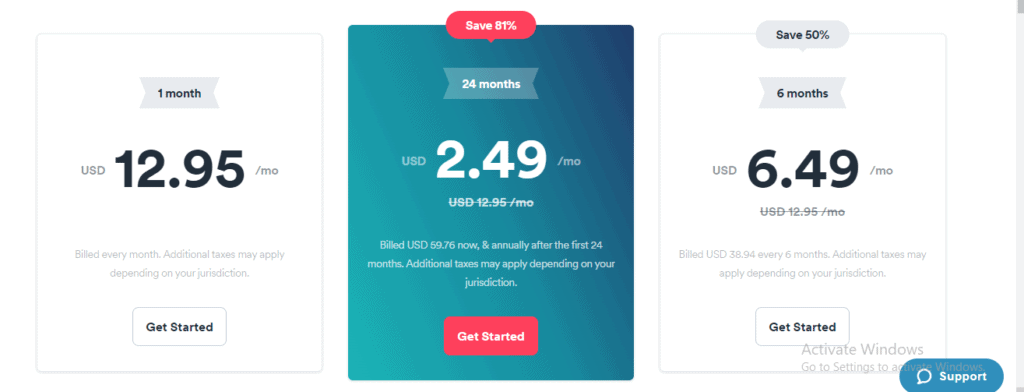Choose the 6 months ribbon label
This screenshot has width=1024, height=392.
[803, 93]
